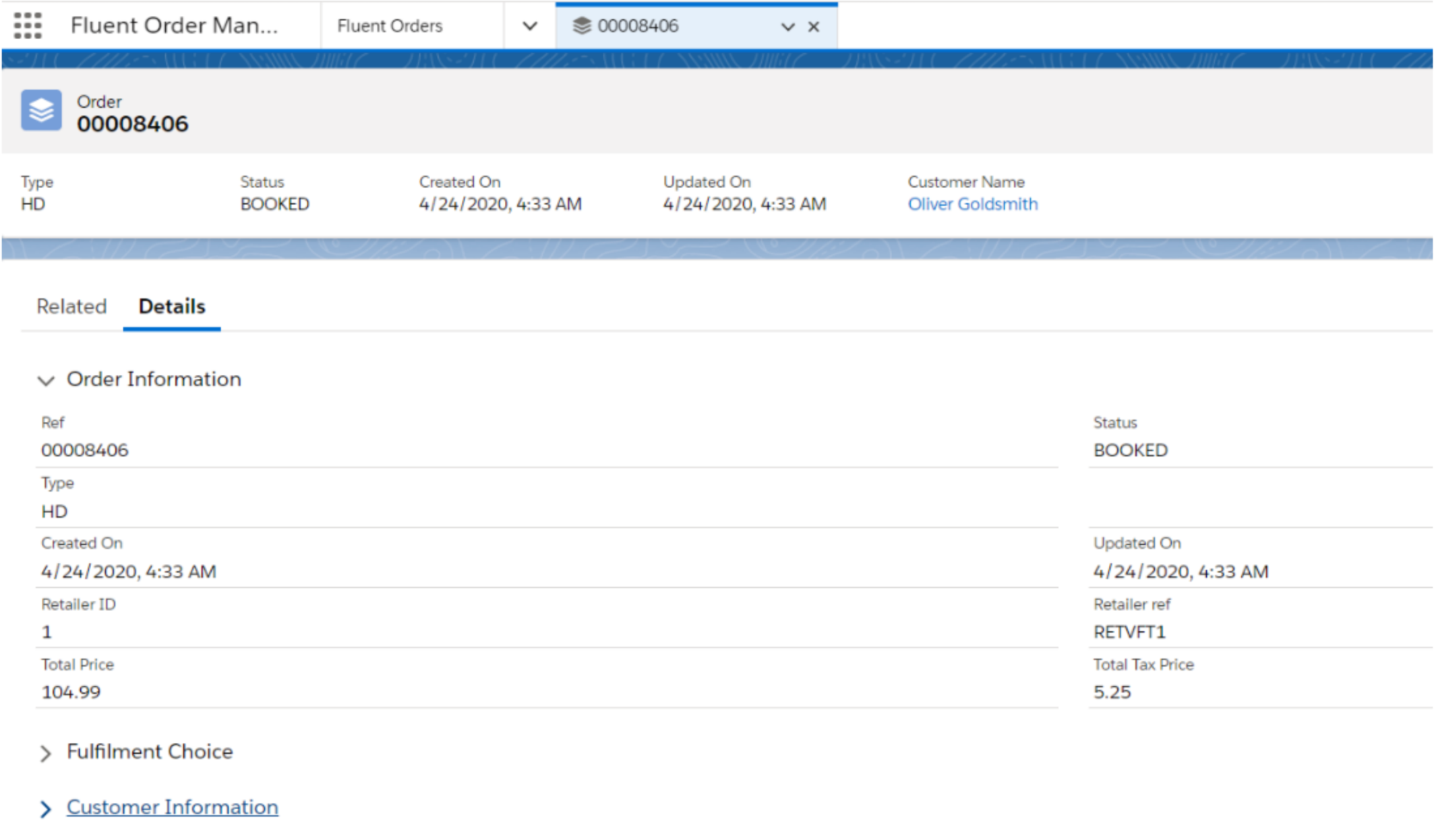Click the Customer Information link

(171, 807)
